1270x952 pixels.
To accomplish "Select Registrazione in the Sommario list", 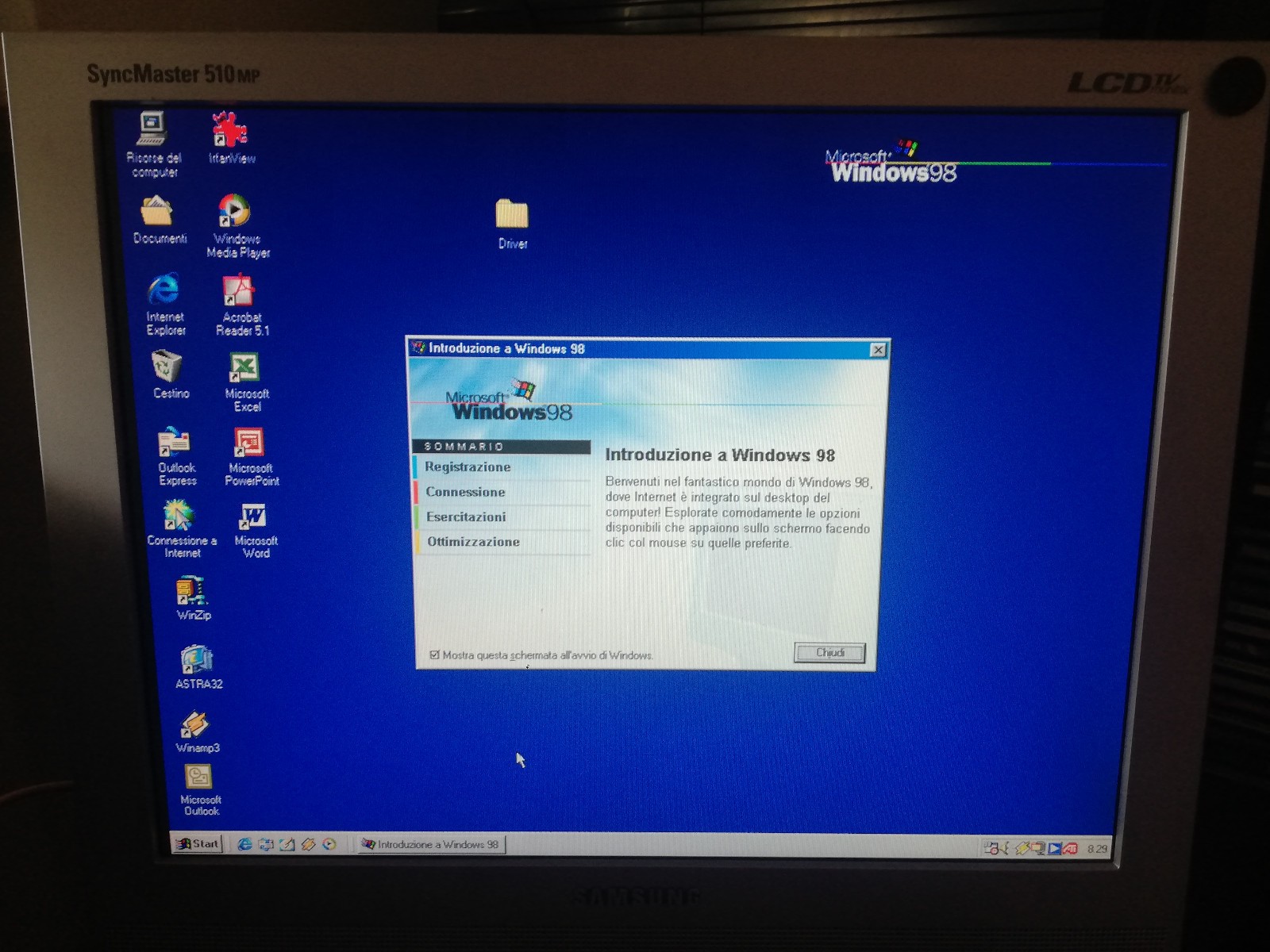I will [502, 467].
